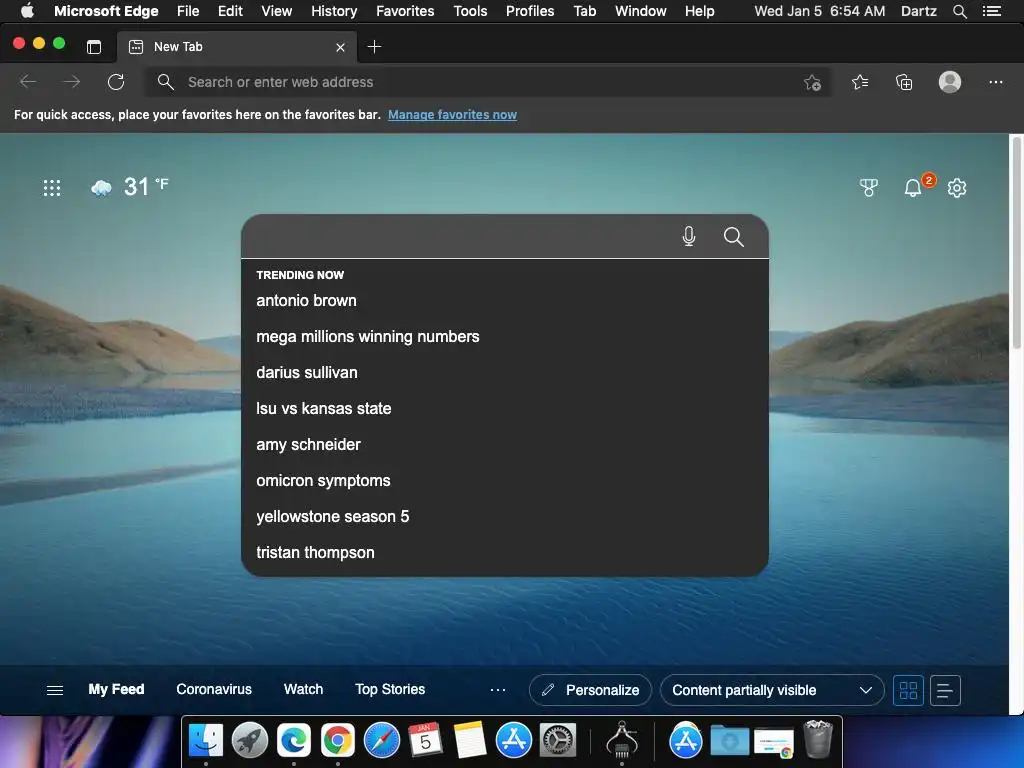Viewport: 1024px width, 768px height.
Task: Open the profile avatar icon
Action: tap(950, 82)
